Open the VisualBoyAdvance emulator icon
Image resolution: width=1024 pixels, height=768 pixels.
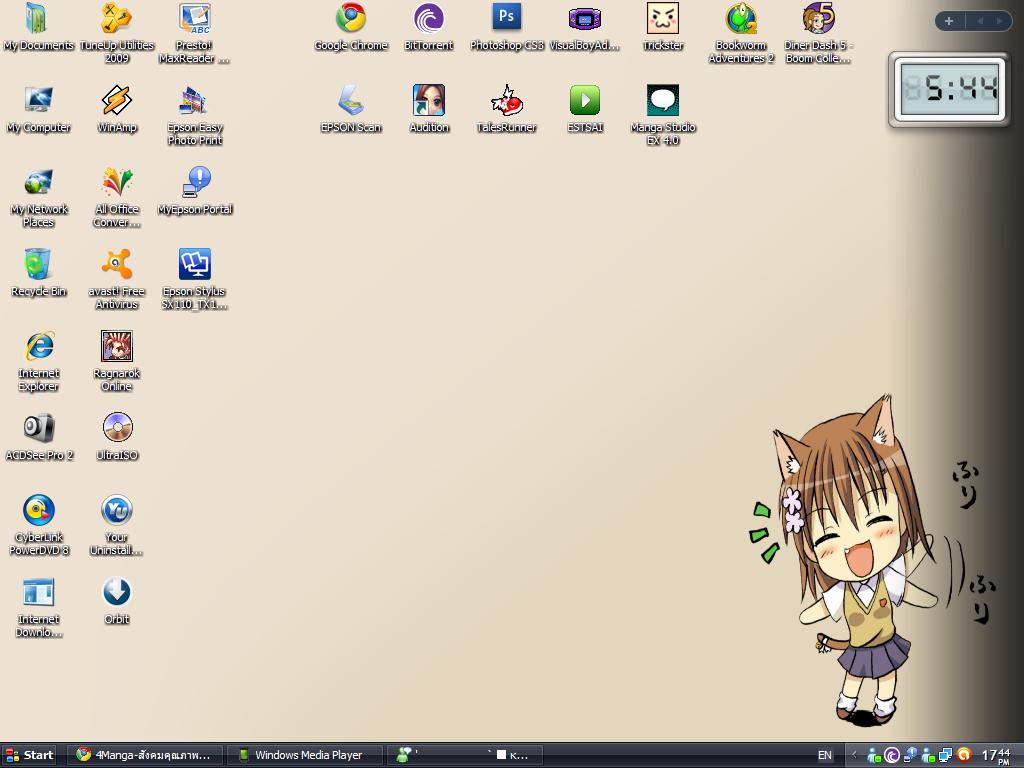[584, 27]
